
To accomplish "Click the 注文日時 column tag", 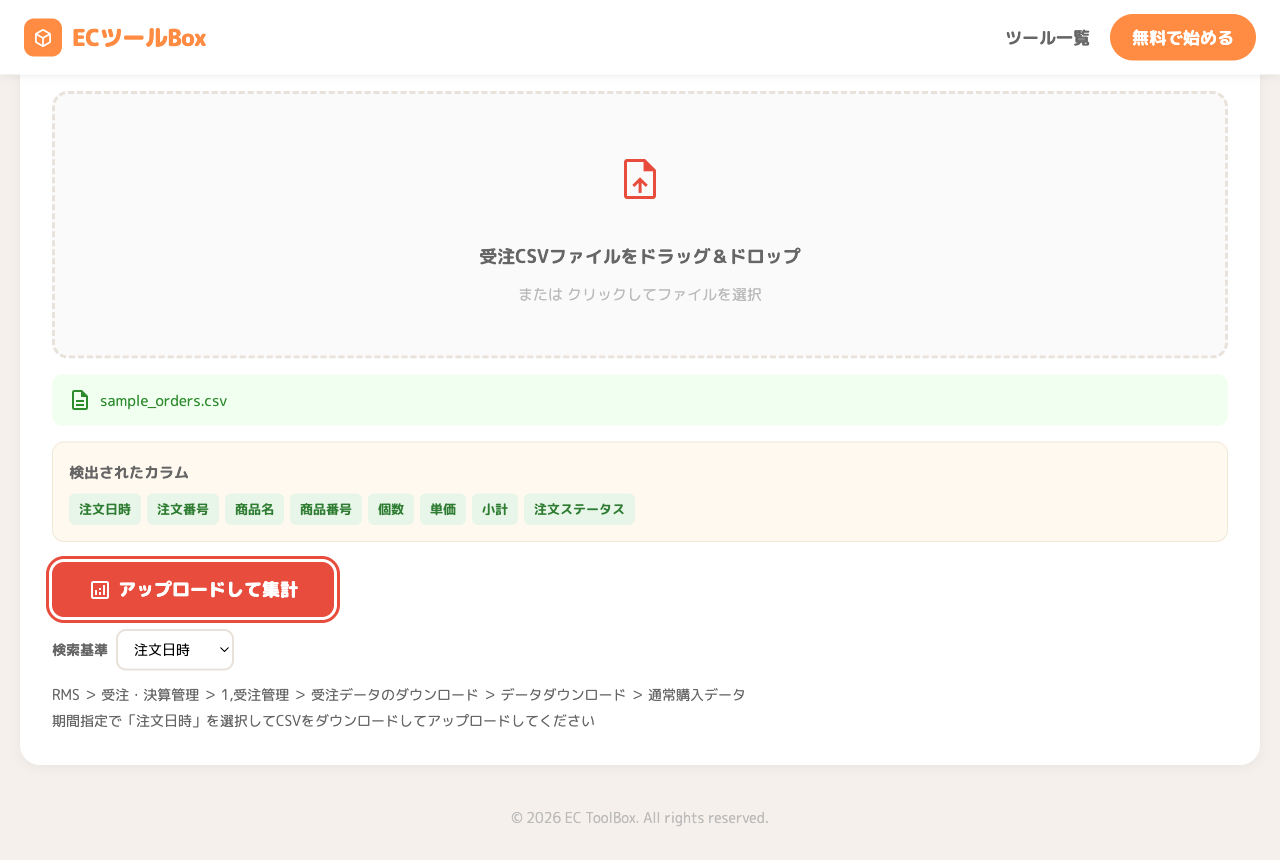I will (105, 509).
